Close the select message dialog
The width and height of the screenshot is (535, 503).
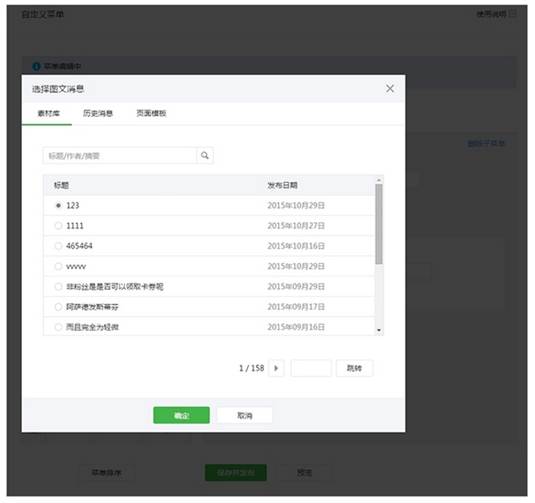pos(390,89)
